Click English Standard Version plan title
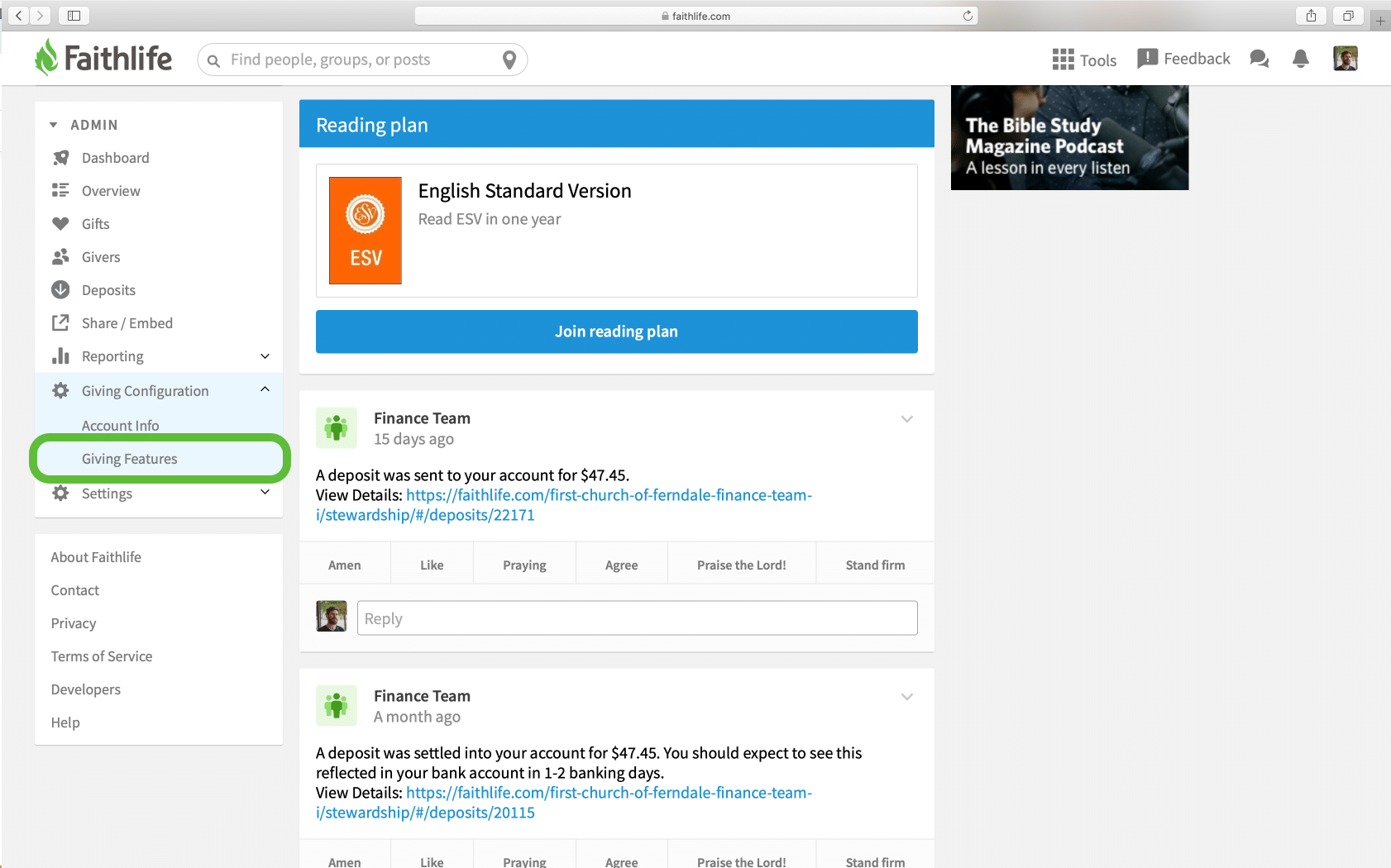Screen dimensions: 1391x868 (524, 191)
